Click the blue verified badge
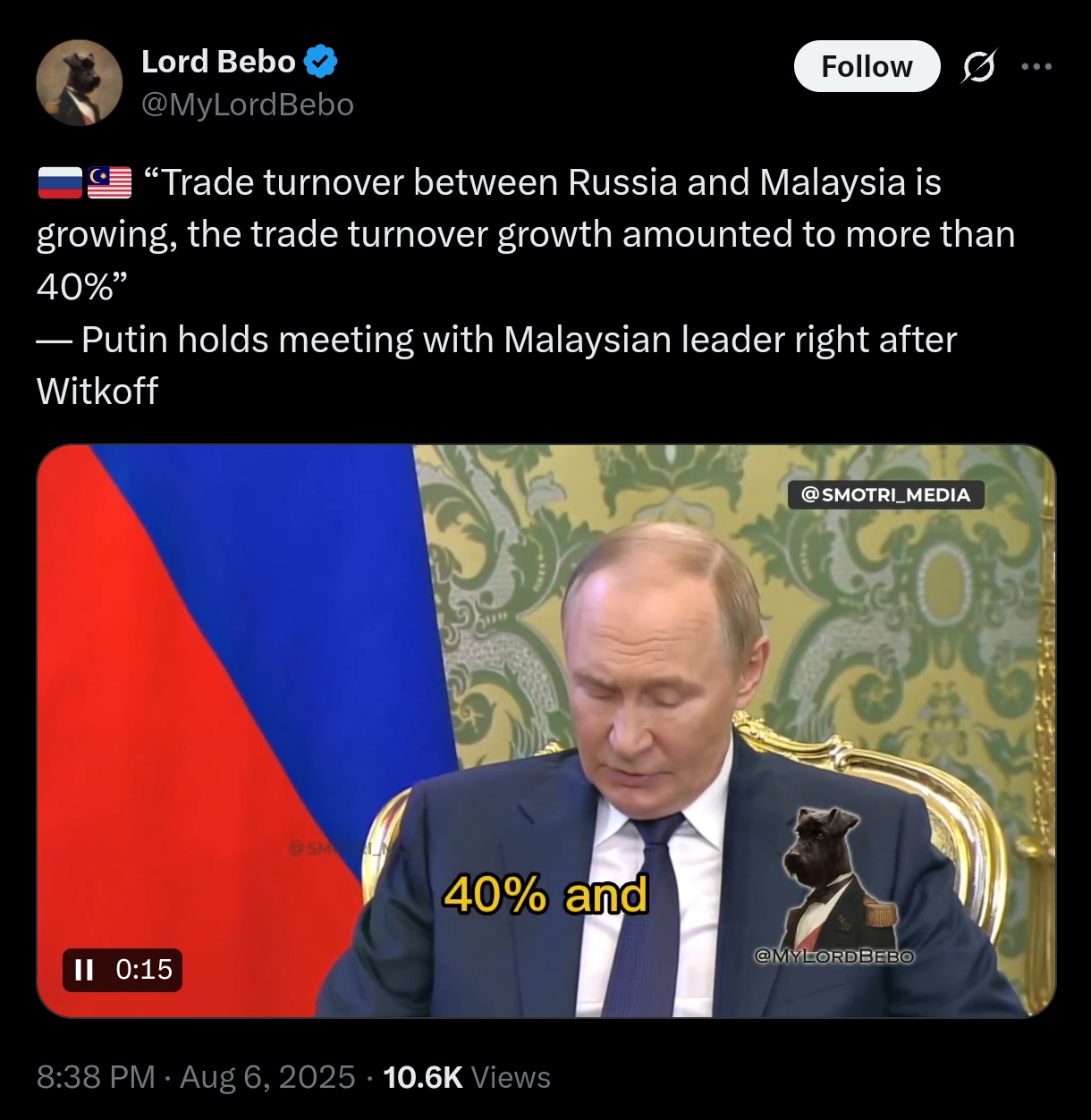Screen dimensions: 1091x1120 [x=321, y=62]
